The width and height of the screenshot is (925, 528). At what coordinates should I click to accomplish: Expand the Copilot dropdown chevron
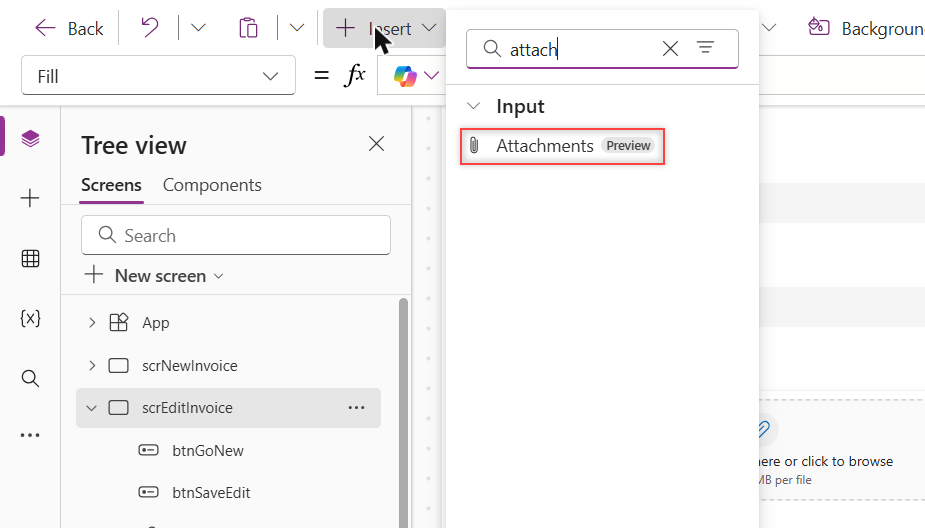(431, 76)
